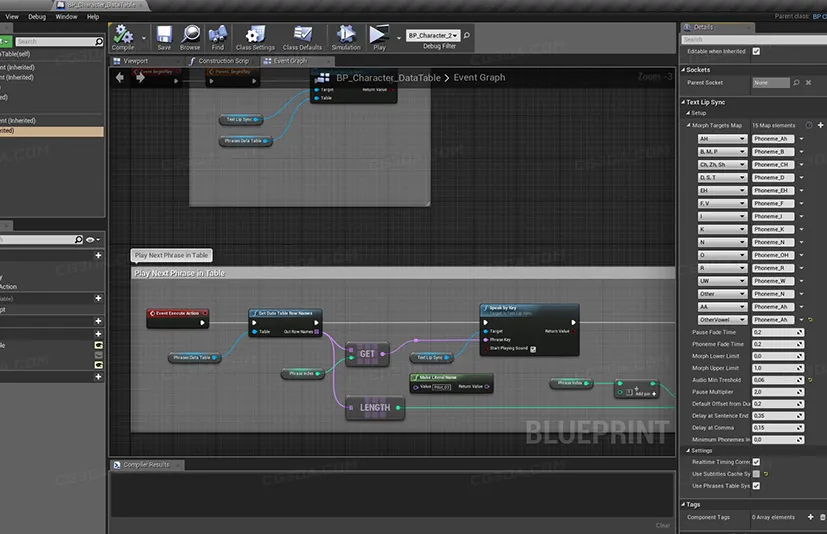The height and width of the screenshot is (534, 827).
Task: Click the Components panel Search field
Action: click(x=59, y=41)
